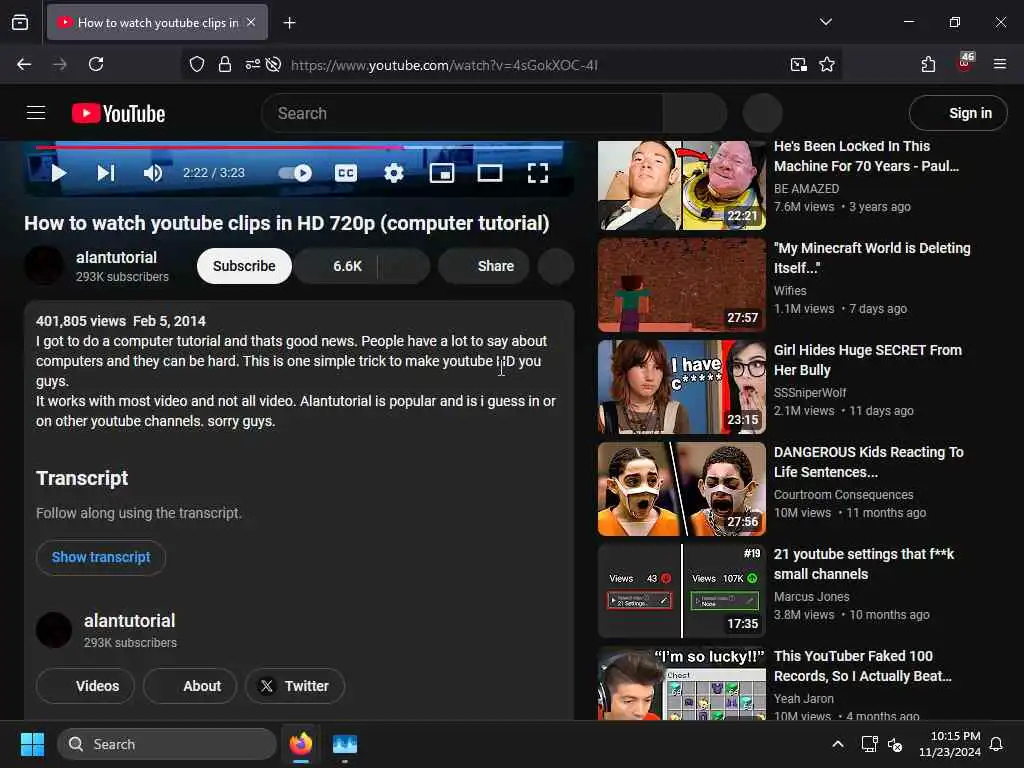Focus the YouTube Search box
This screenshot has width=1024, height=768.
[x=462, y=114]
